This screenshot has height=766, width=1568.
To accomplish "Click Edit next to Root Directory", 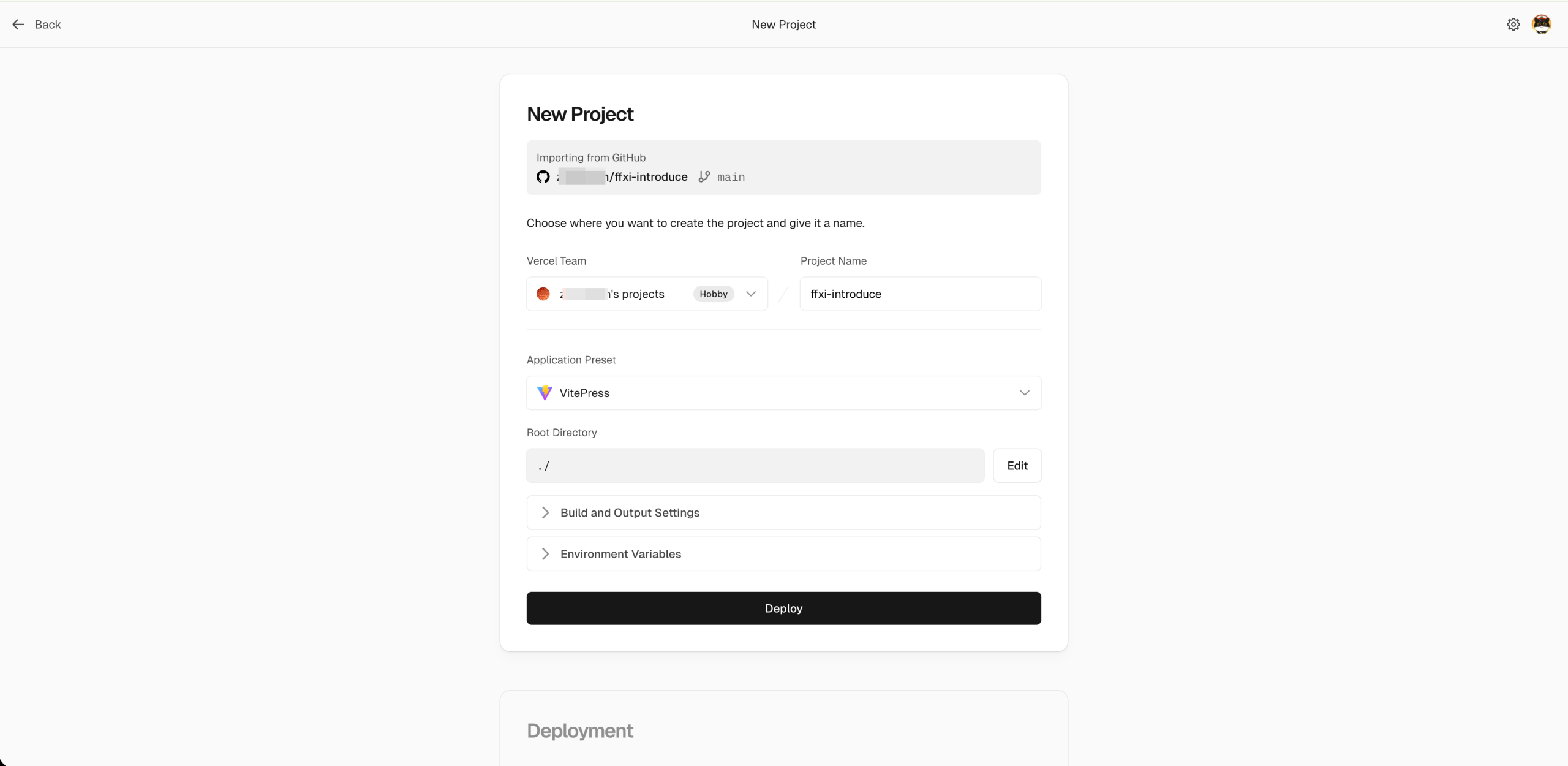I will point(1017,466).
